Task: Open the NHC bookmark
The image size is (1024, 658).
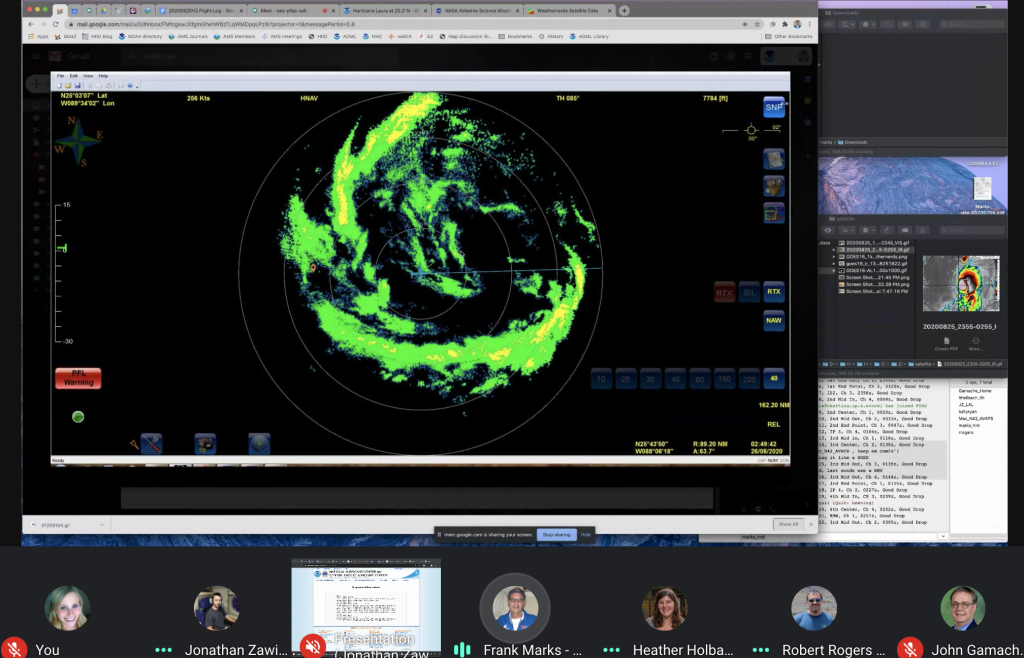Action: [373, 37]
